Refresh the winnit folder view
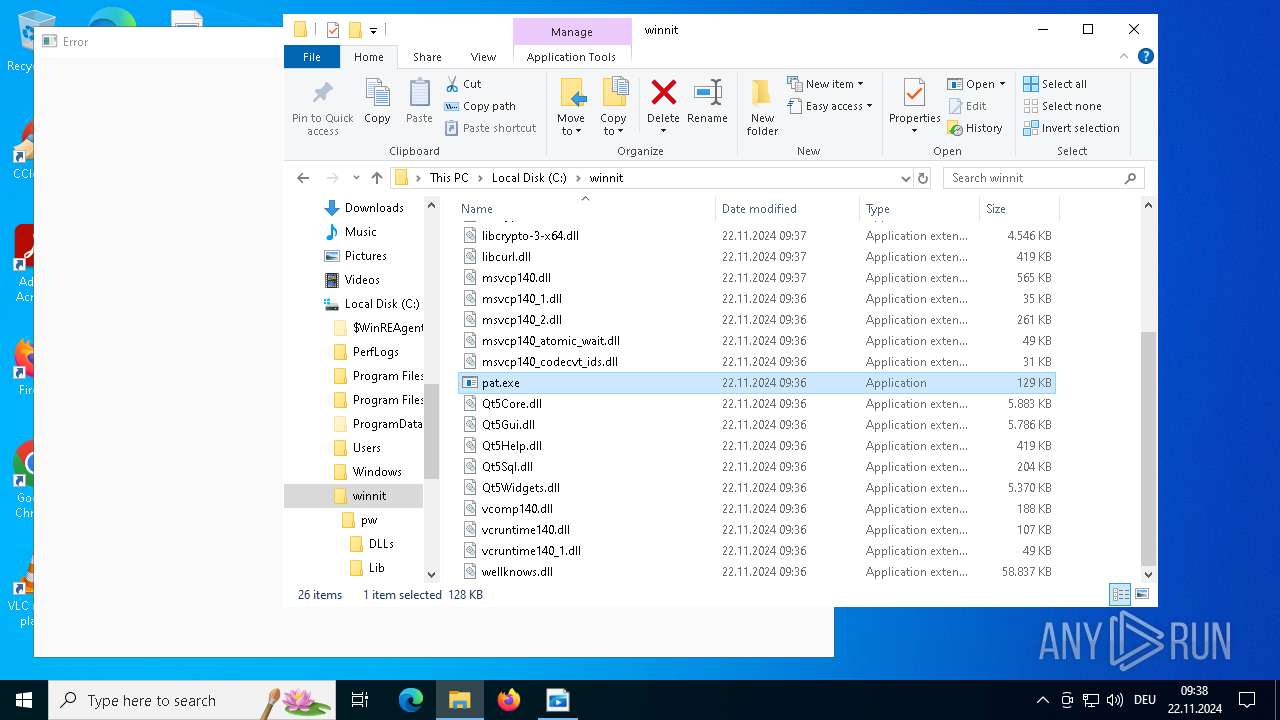Image resolution: width=1280 pixels, height=720 pixels. (923, 178)
